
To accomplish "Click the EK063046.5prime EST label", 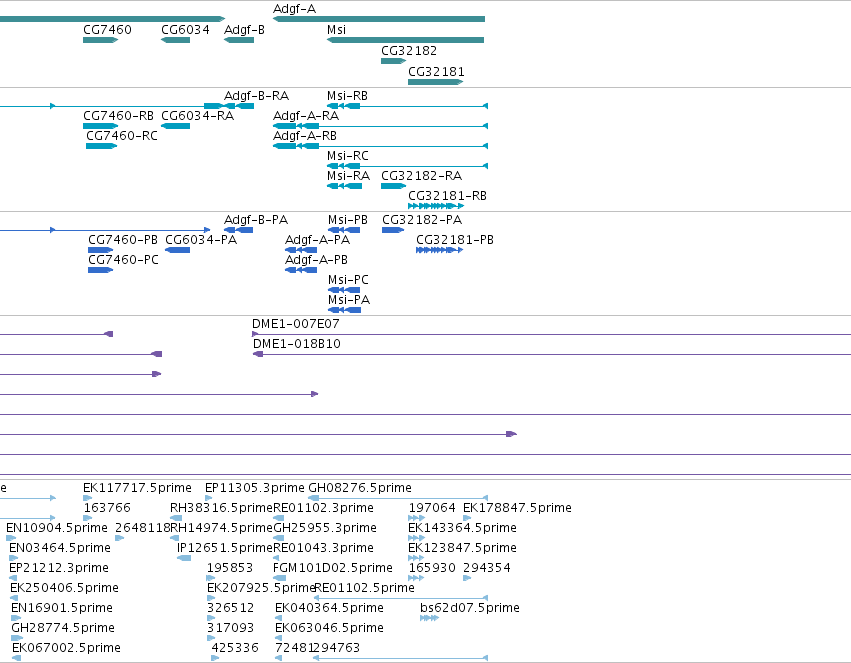I will click(x=329, y=629).
